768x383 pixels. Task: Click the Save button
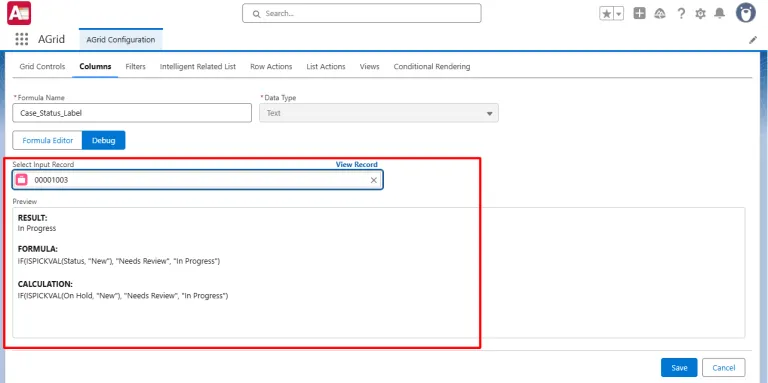pos(679,368)
